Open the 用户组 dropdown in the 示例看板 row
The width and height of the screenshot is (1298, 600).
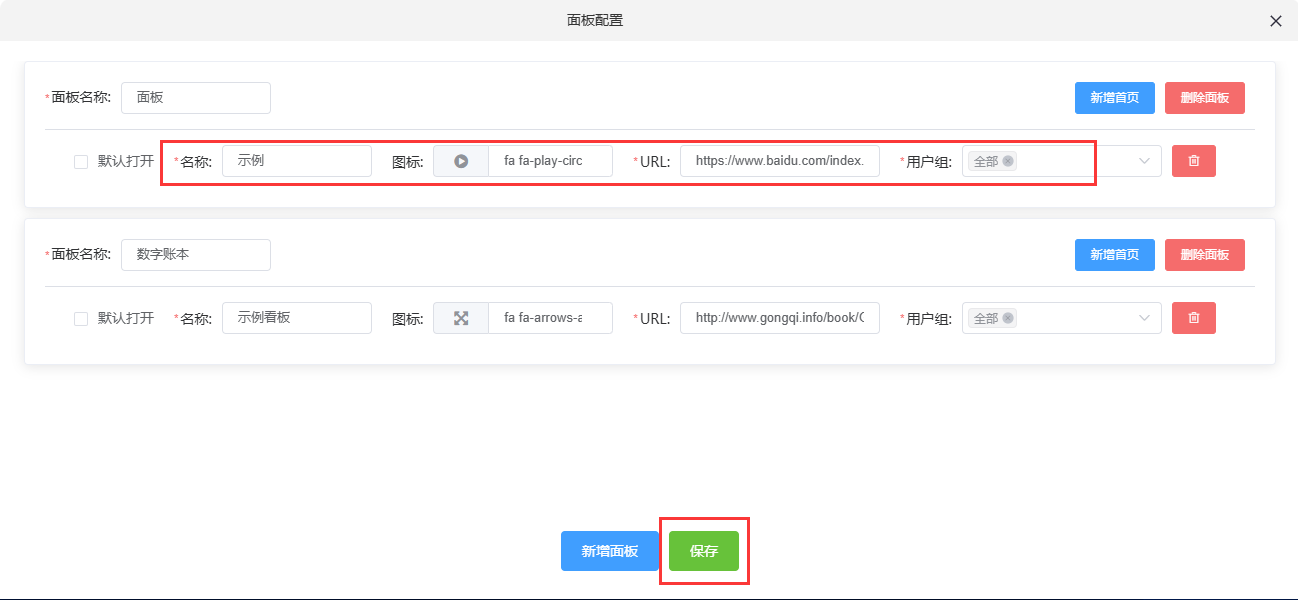click(x=1144, y=318)
